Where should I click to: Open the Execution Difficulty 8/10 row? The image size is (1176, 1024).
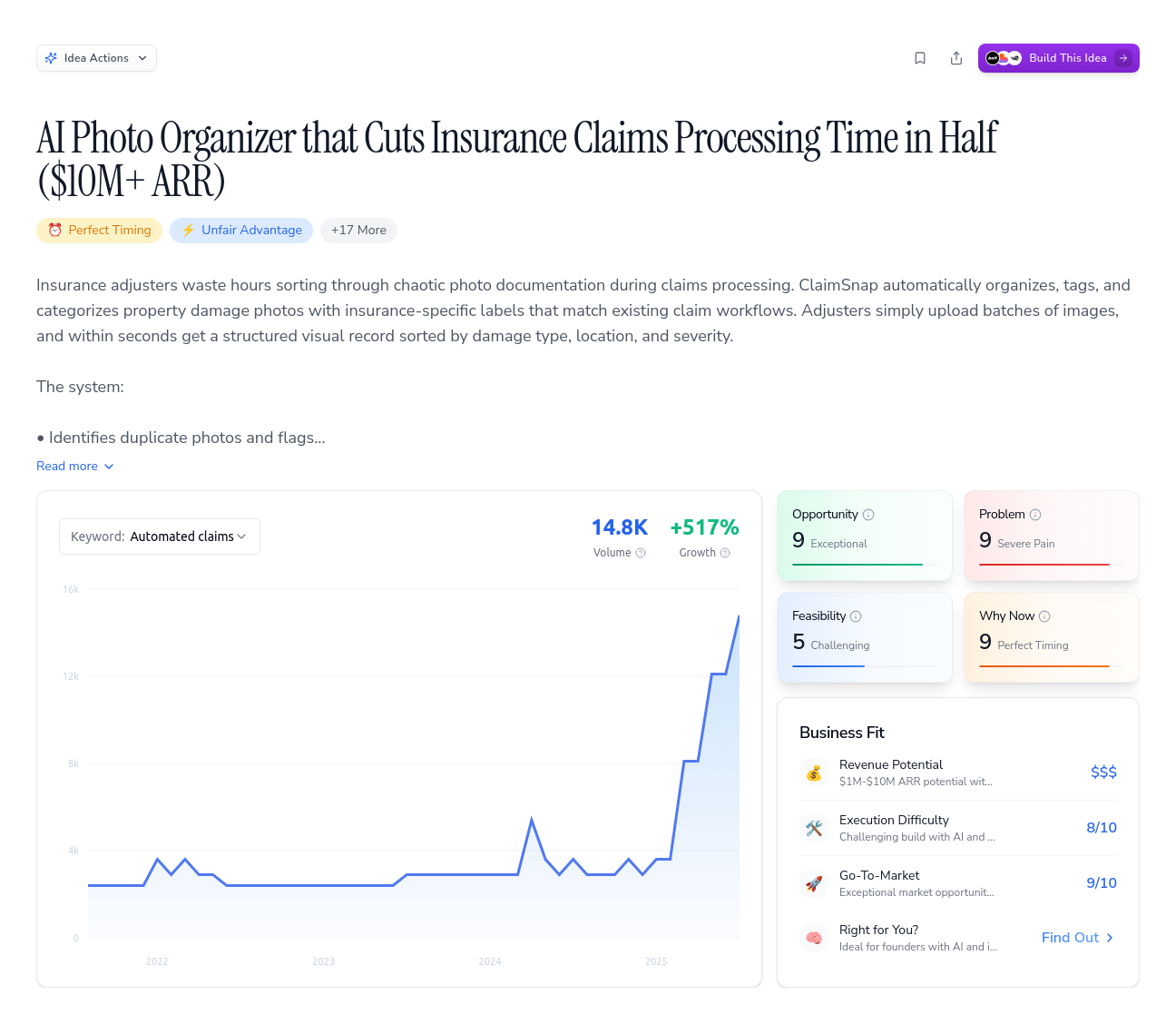pyautogui.click(x=958, y=828)
